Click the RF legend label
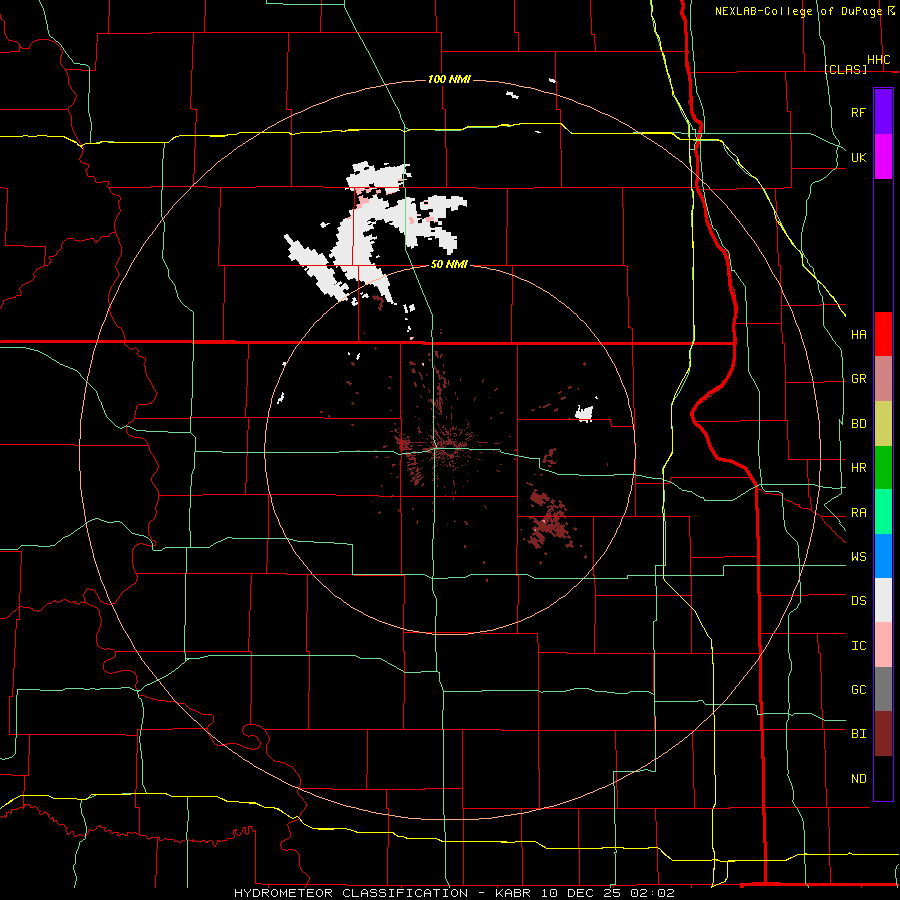Screen dimensions: 900x900 click(x=858, y=112)
